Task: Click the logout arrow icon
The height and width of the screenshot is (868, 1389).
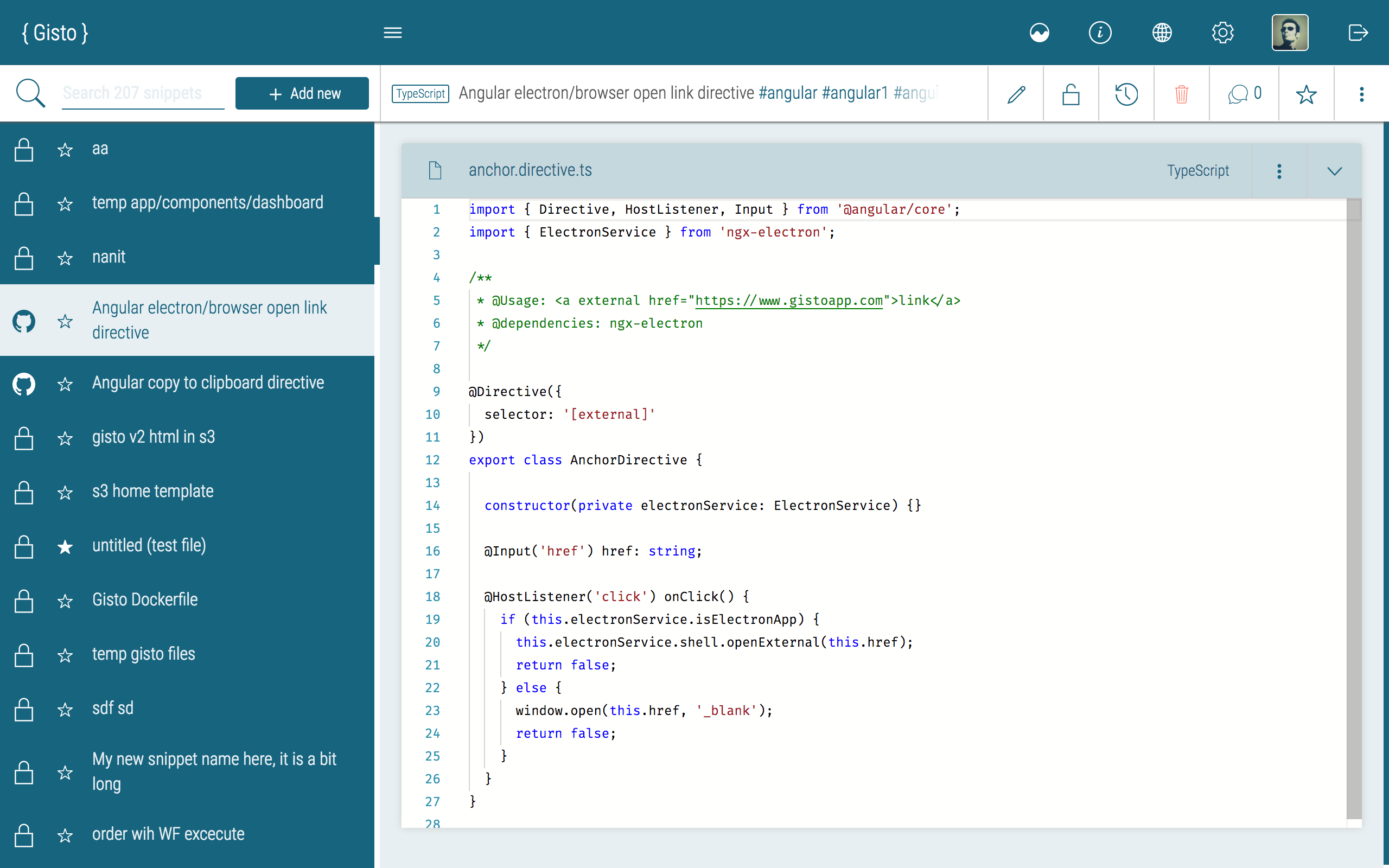Action: click(x=1358, y=33)
